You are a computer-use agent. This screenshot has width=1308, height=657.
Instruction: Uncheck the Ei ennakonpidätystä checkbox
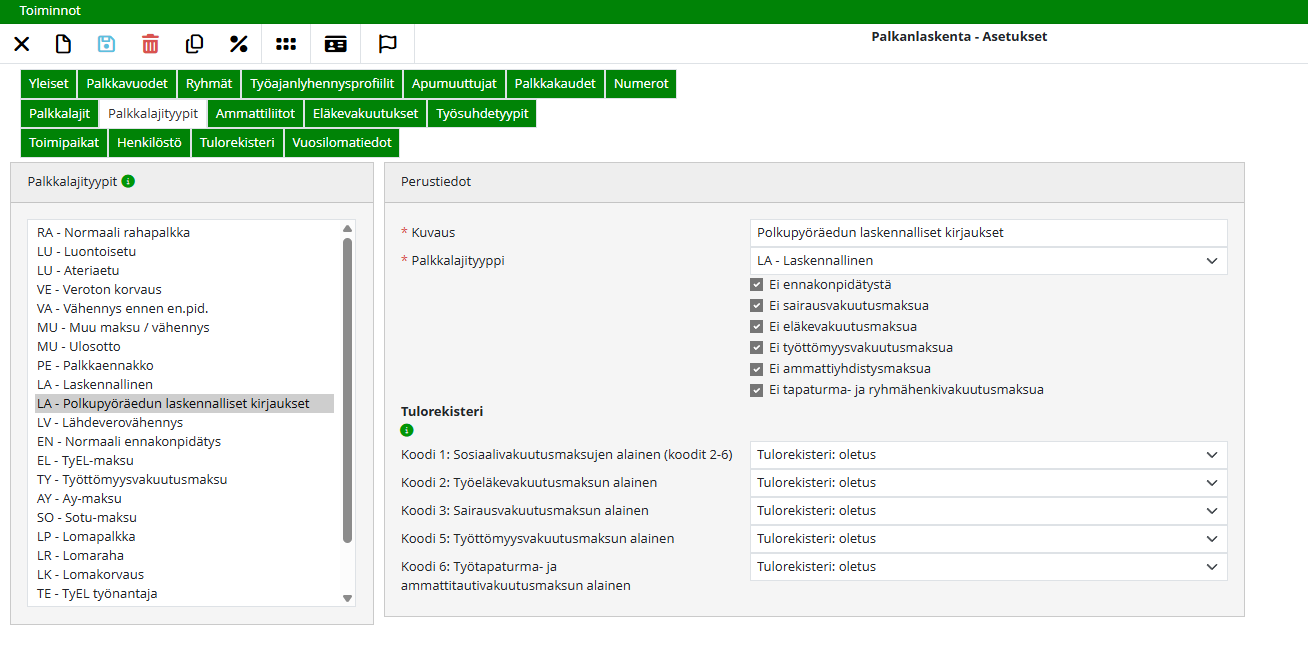(757, 285)
